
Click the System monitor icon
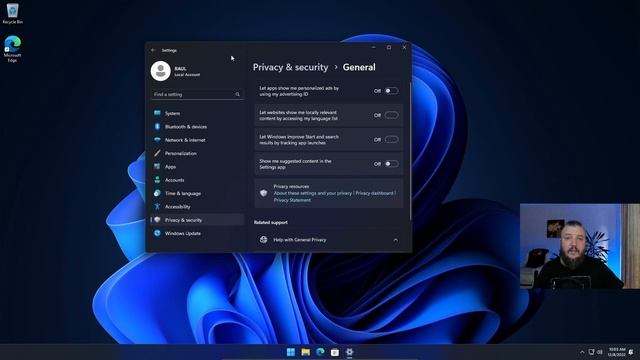(157, 113)
